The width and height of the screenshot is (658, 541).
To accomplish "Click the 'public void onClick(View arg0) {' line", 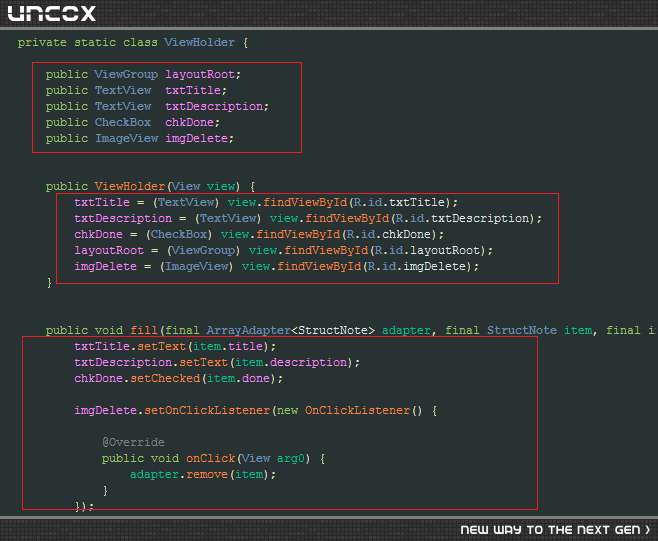I will coord(213,458).
